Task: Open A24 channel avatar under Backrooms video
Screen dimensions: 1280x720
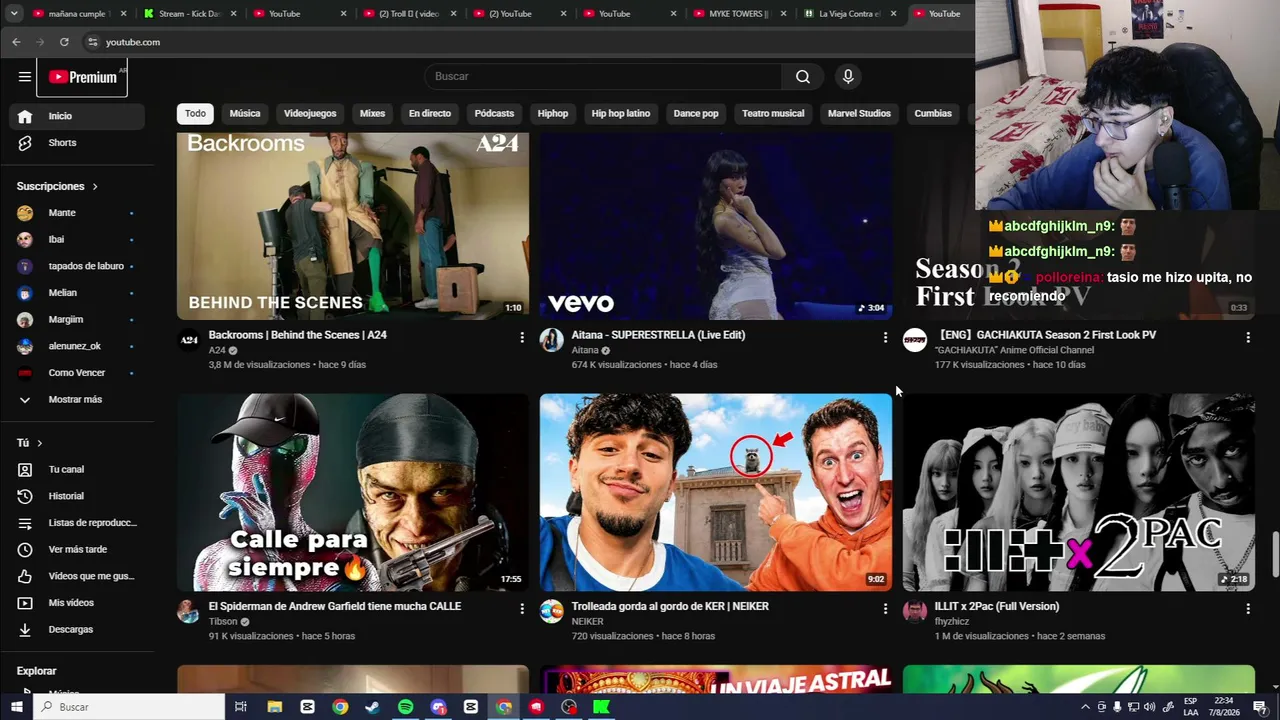Action: click(x=189, y=340)
